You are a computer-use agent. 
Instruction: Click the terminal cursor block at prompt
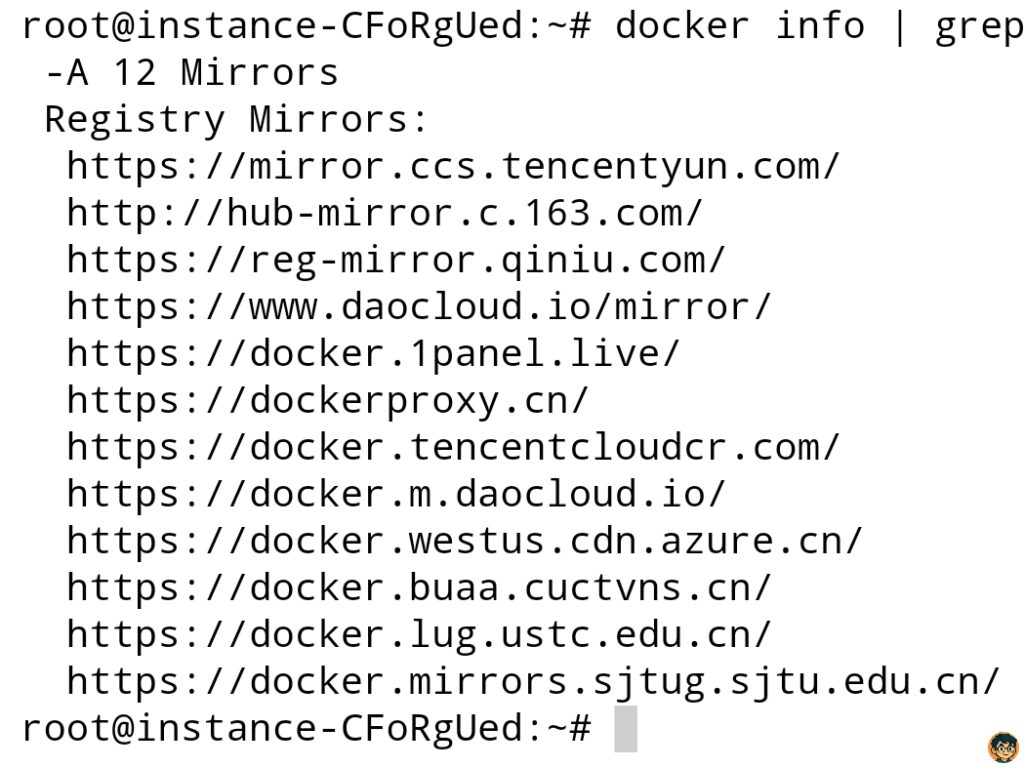(x=626, y=728)
